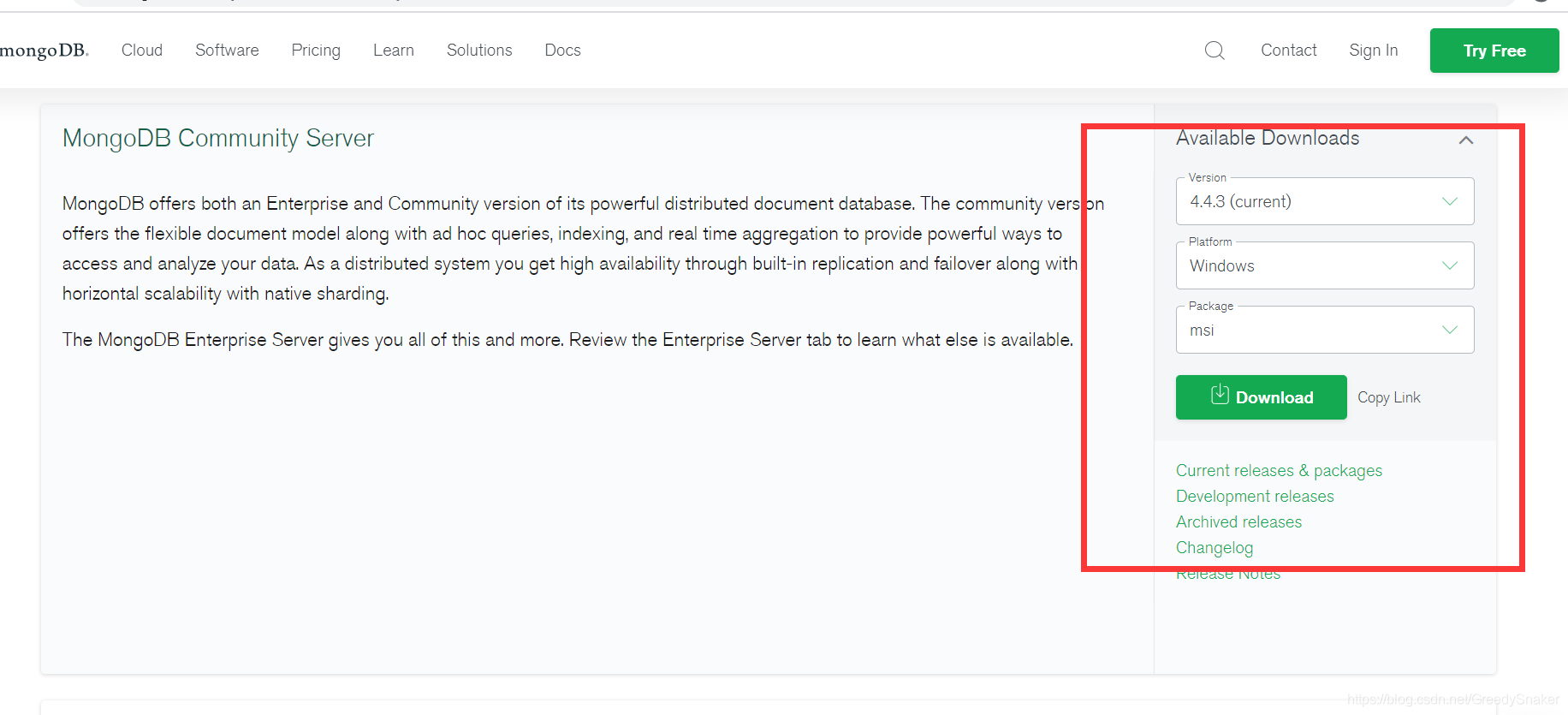The height and width of the screenshot is (715, 1568).
Task: Click Copy Link
Action: click(x=1389, y=397)
